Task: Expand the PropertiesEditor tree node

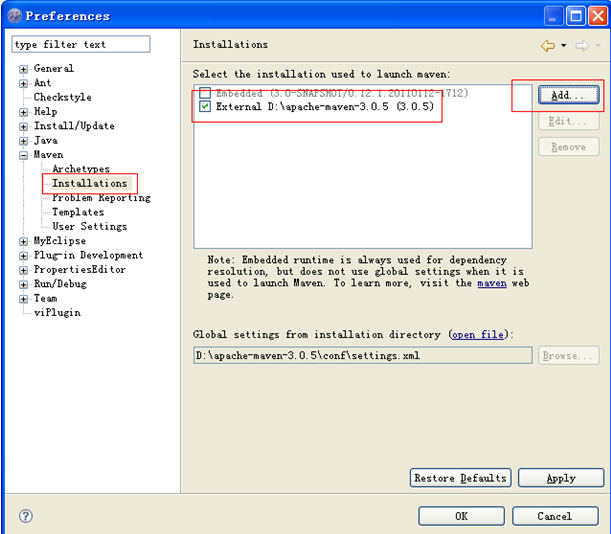Action: tap(23, 270)
